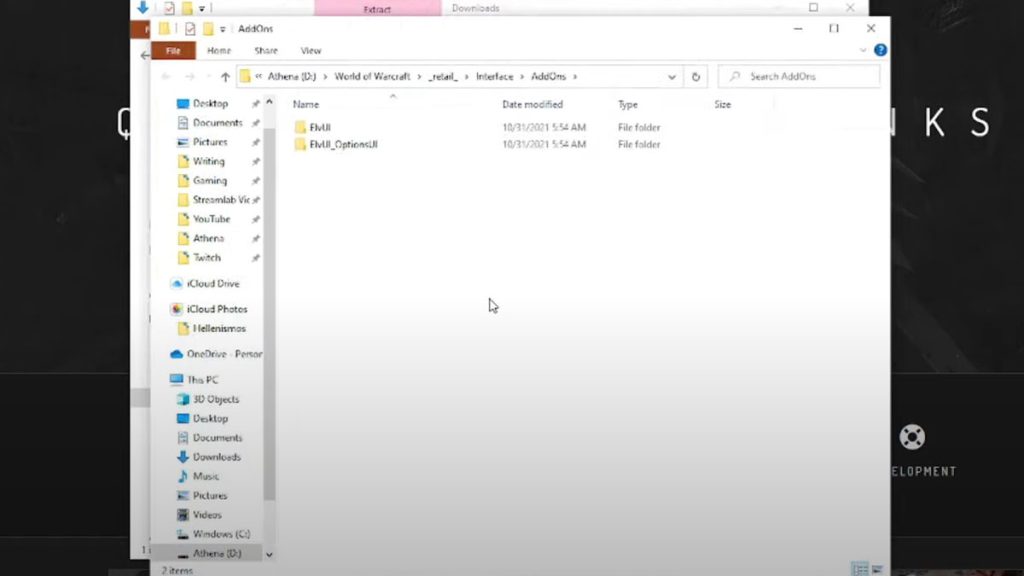Screen dimensions: 1024x576
Task: Open the File menu
Action: click(173, 50)
